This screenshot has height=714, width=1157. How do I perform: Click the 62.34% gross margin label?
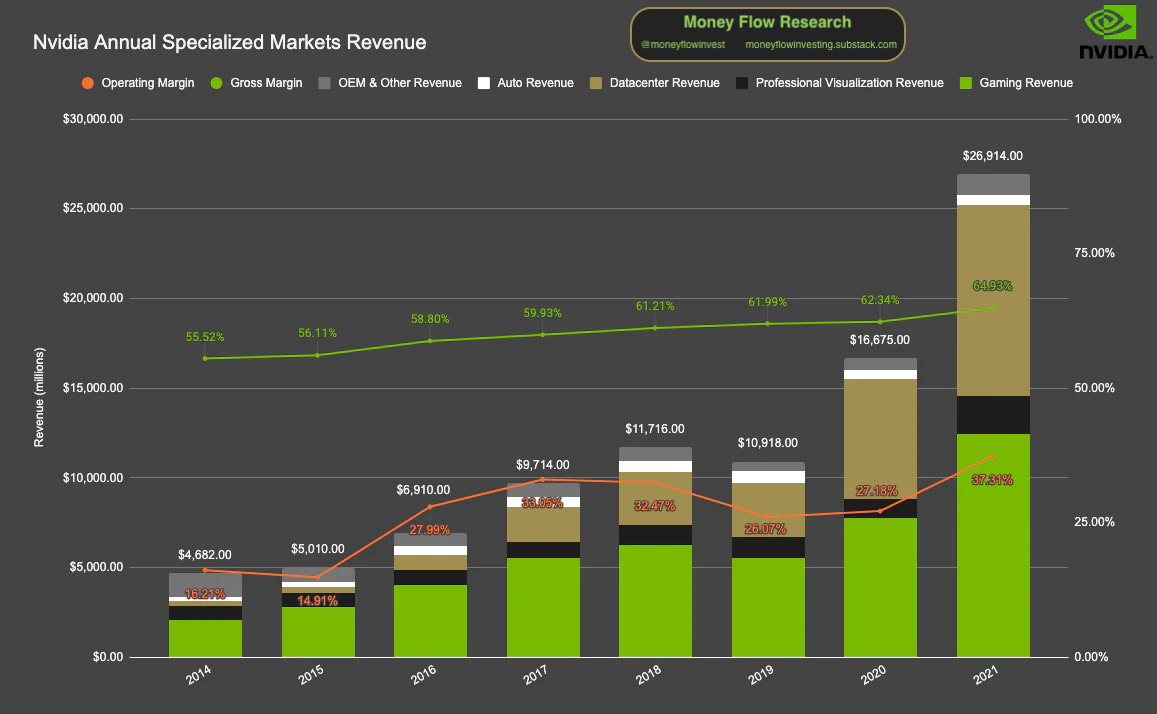[880, 300]
